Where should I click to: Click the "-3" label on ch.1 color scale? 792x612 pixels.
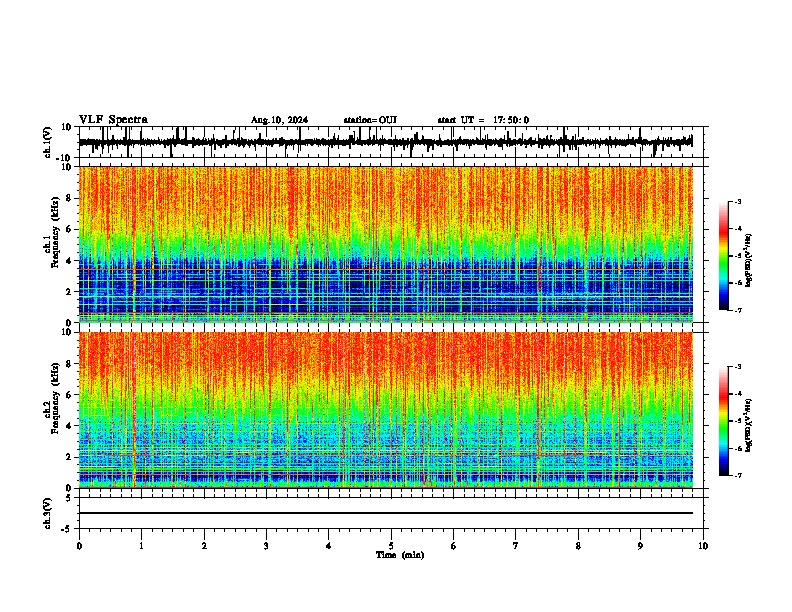(737, 202)
